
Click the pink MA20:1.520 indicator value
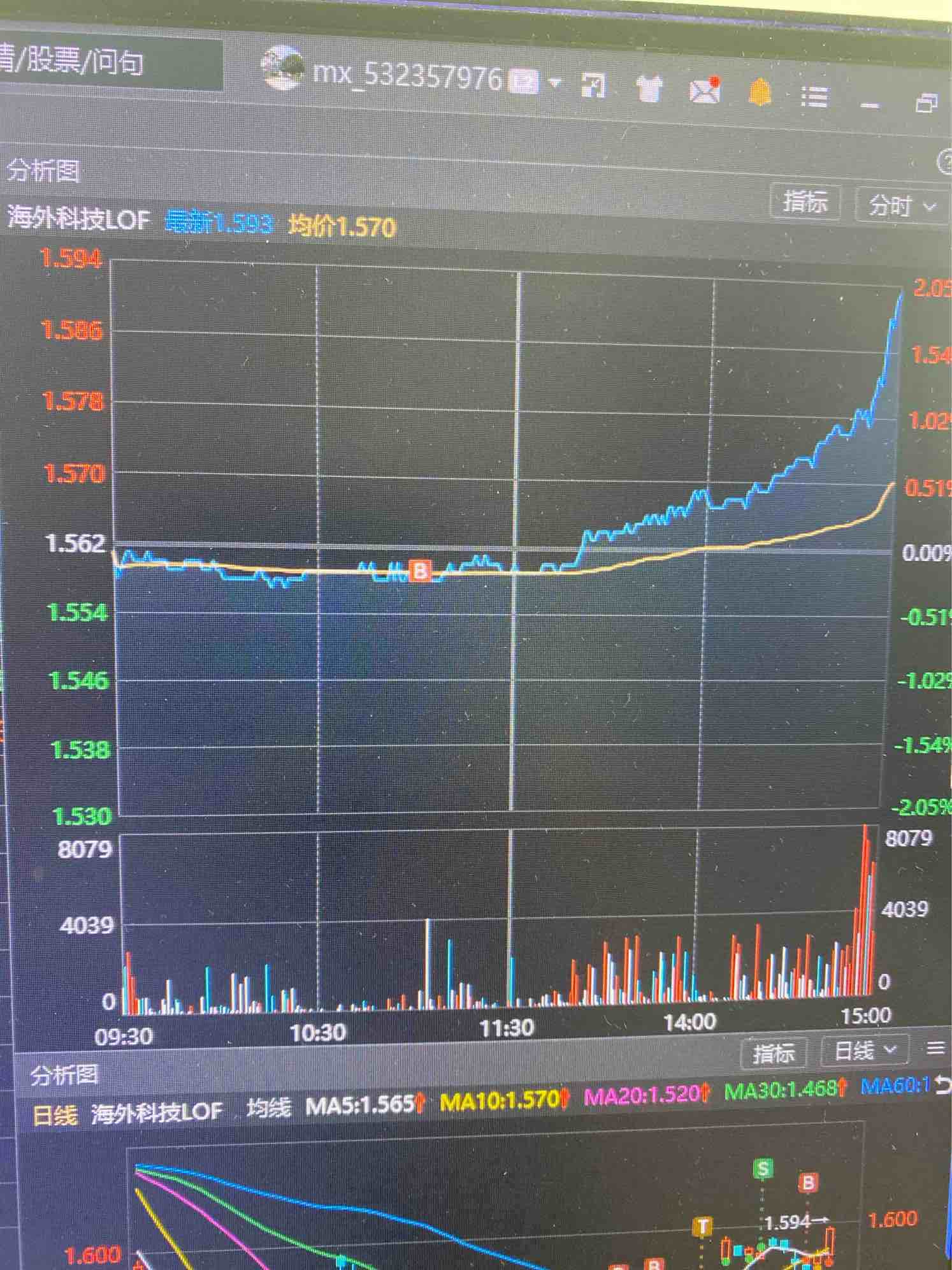[647, 1095]
